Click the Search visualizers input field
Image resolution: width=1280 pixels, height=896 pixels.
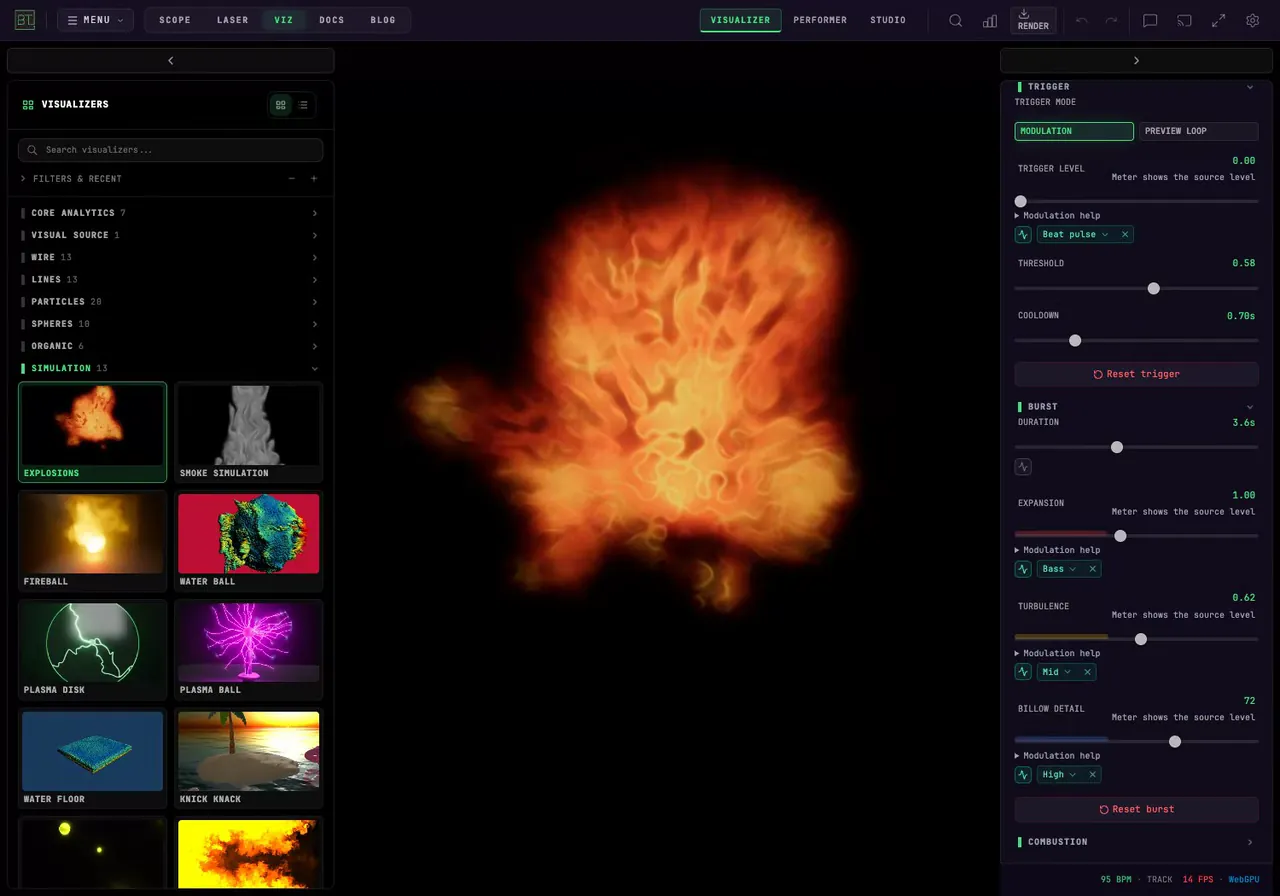171,150
